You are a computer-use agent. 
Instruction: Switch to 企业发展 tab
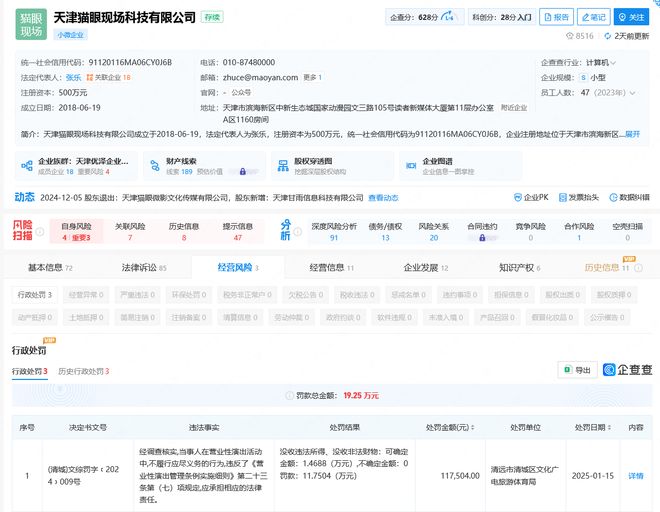pyautogui.click(x=426, y=268)
